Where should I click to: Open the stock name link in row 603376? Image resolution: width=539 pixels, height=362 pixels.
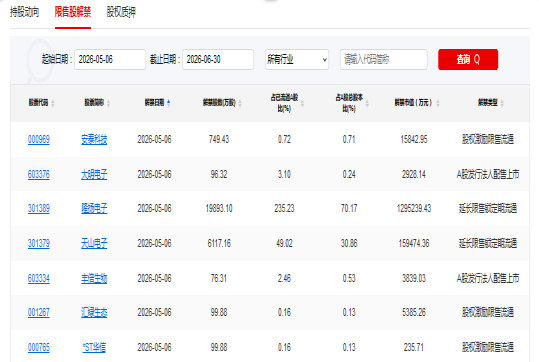pos(94,175)
